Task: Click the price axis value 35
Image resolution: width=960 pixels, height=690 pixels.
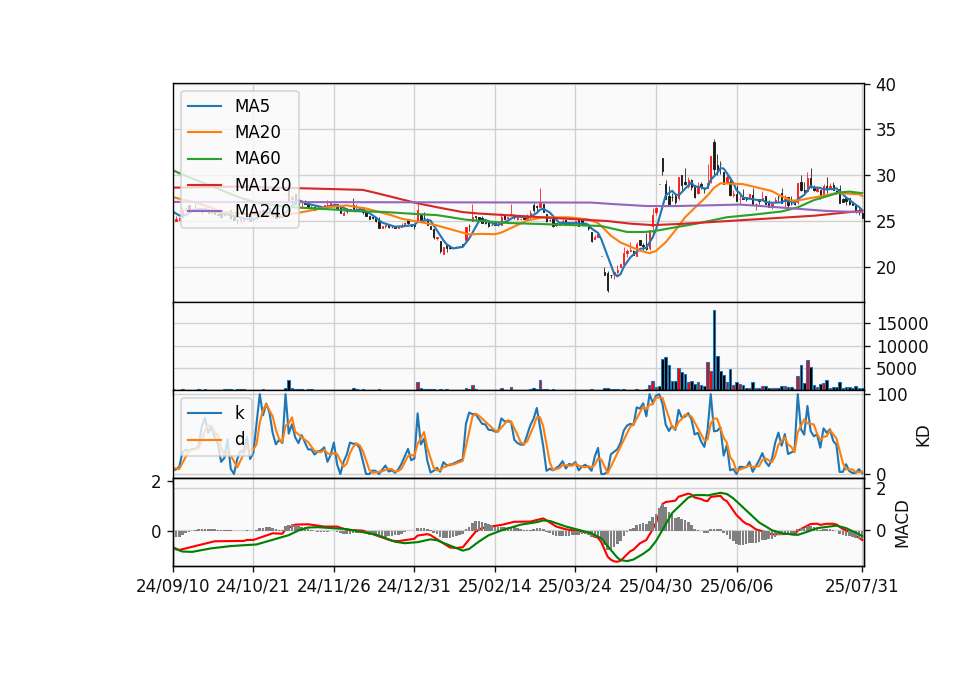Action: point(886,130)
